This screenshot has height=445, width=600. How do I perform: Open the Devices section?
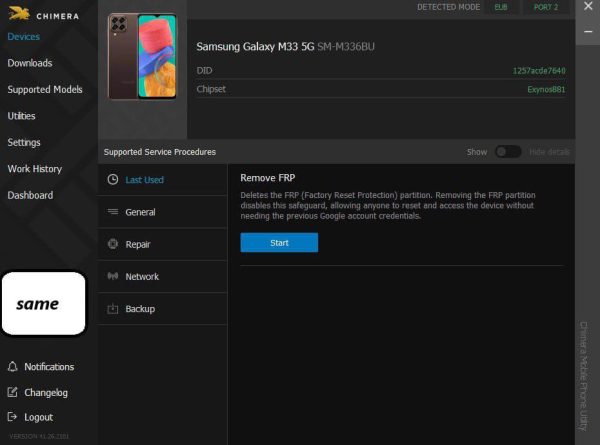tap(24, 37)
